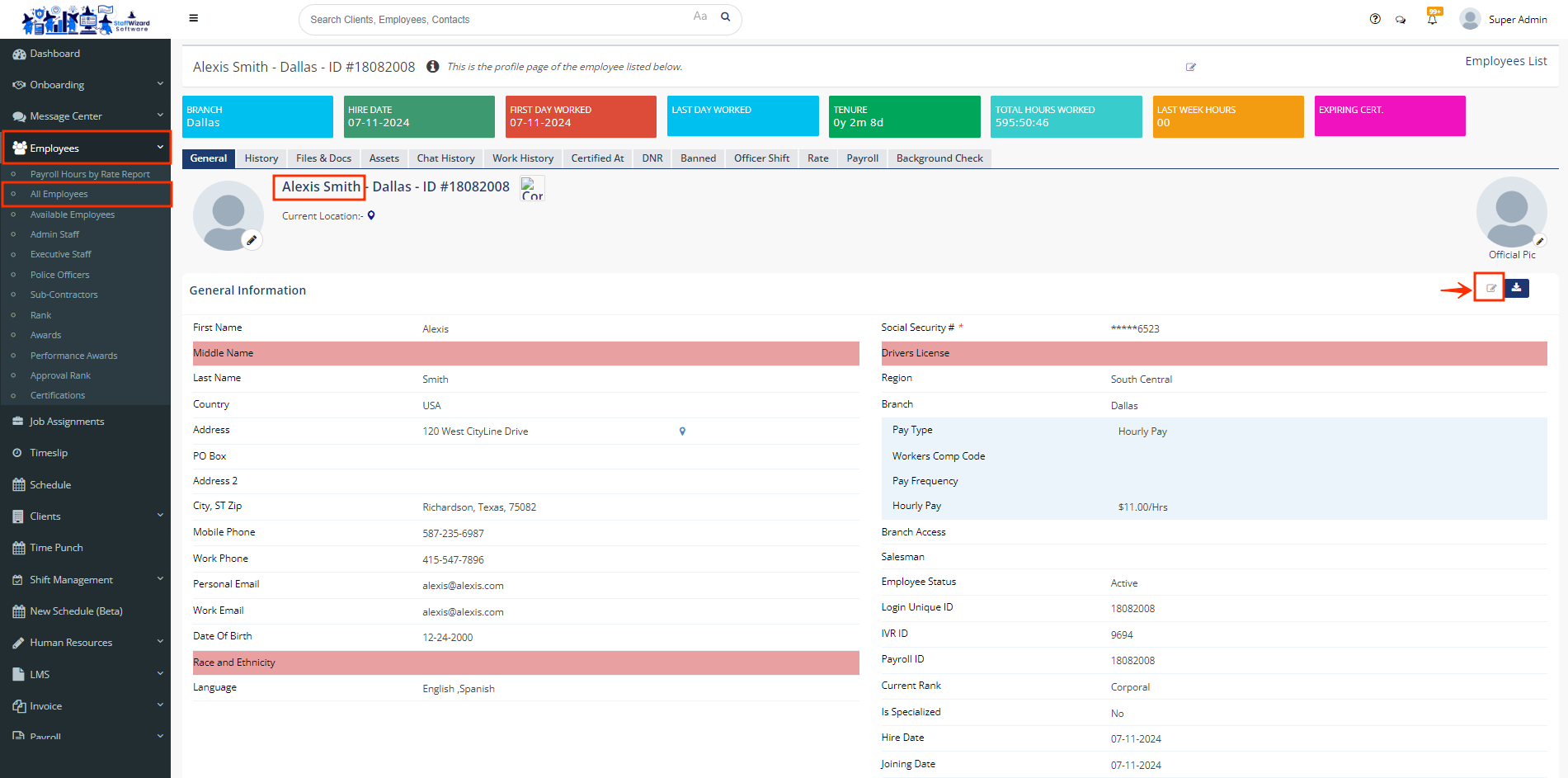1568x778 pixels.
Task: Open the notifications bell icon
Action: click(x=1432, y=19)
